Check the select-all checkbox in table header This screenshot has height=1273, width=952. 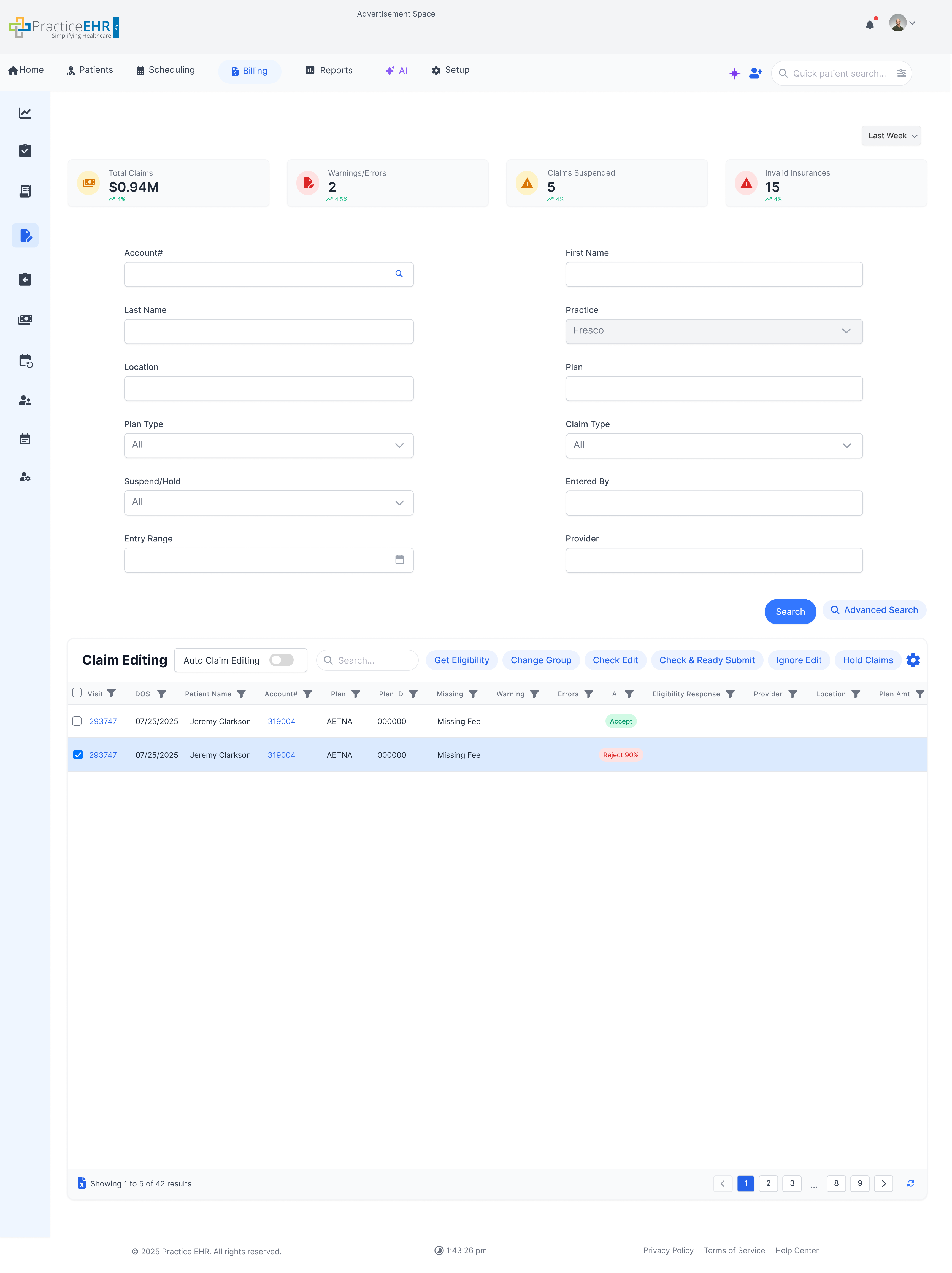coord(77,693)
